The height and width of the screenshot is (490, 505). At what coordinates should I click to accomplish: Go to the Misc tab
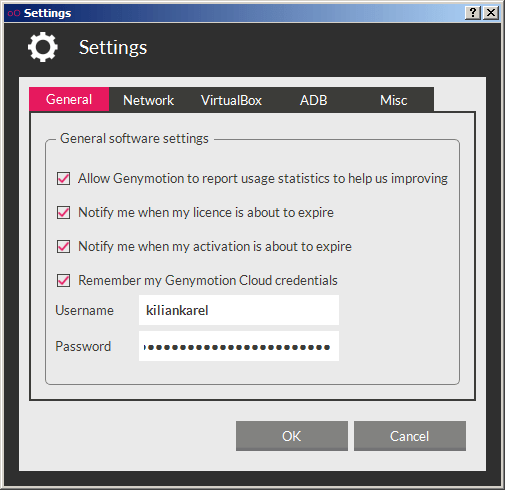pos(394,100)
